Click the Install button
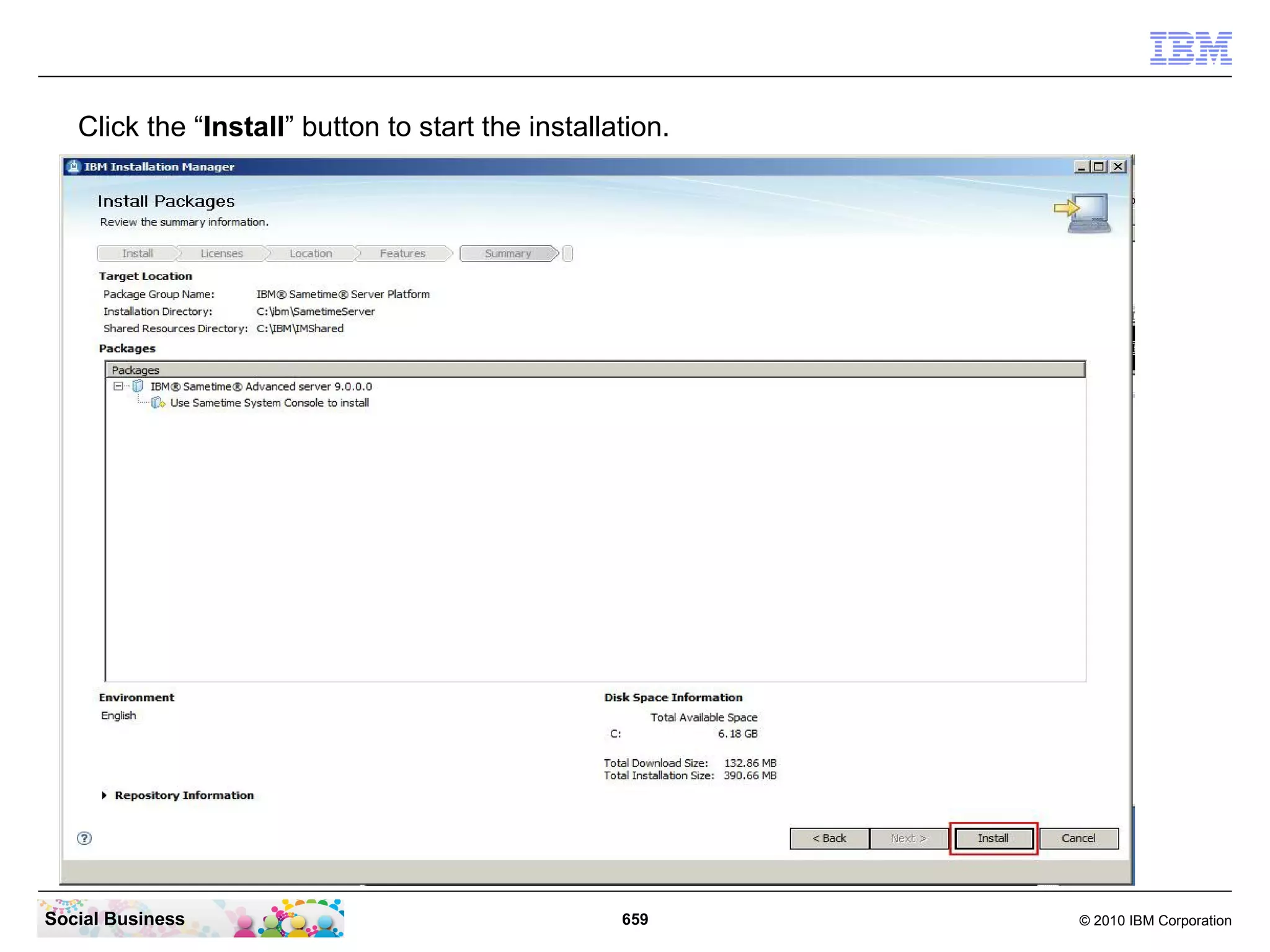Image resolution: width=1270 pixels, height=952 pixels. (993, 838)
